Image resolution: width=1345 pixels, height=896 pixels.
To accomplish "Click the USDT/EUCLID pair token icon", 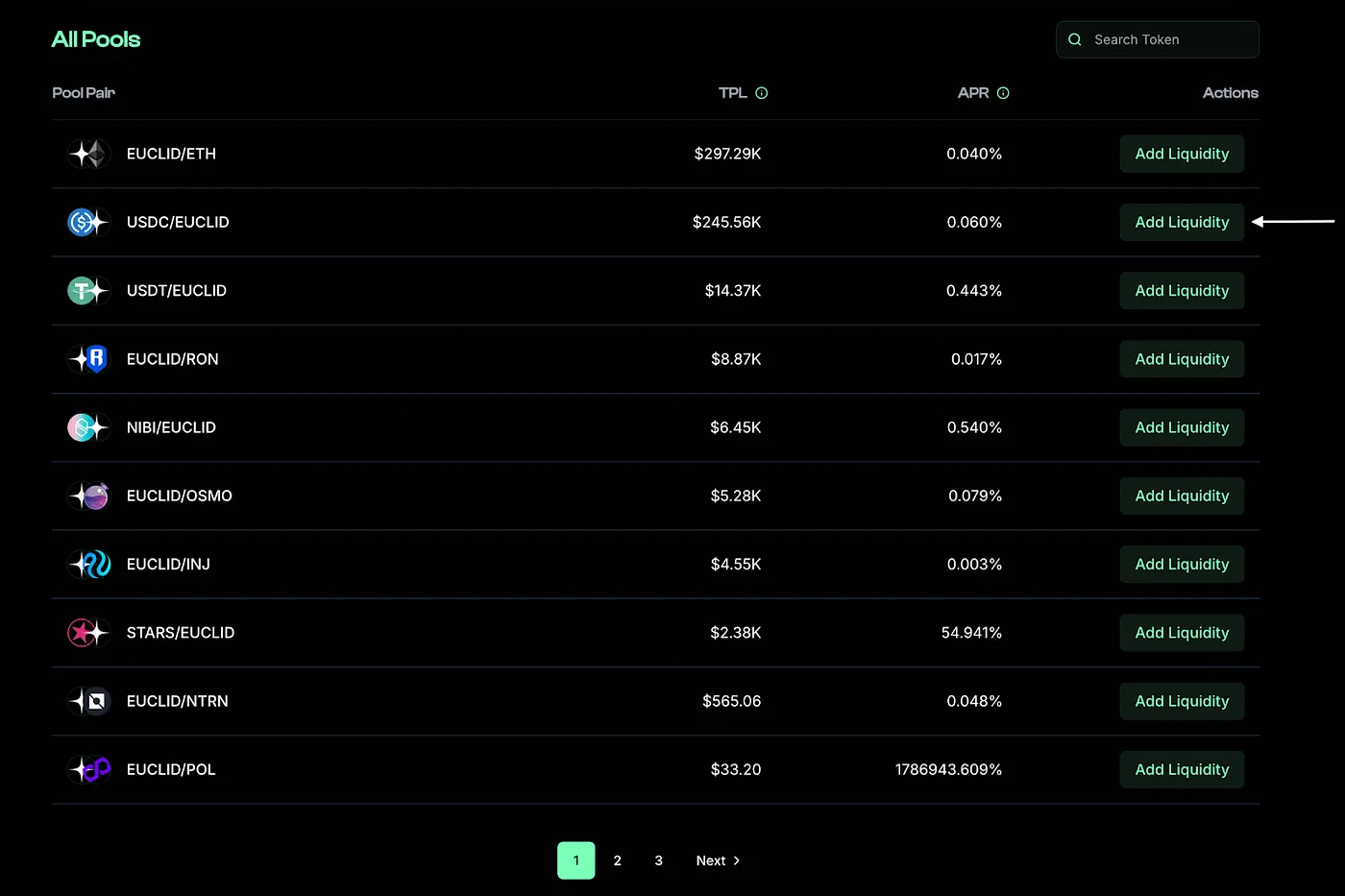I will pos(88,290).
